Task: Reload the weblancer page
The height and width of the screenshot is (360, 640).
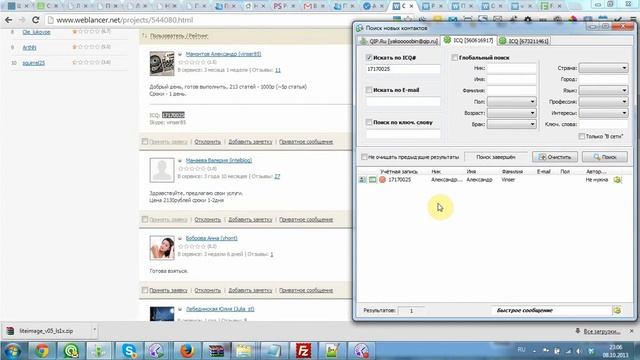Action: pyautogui.click(x=36, y=20)
